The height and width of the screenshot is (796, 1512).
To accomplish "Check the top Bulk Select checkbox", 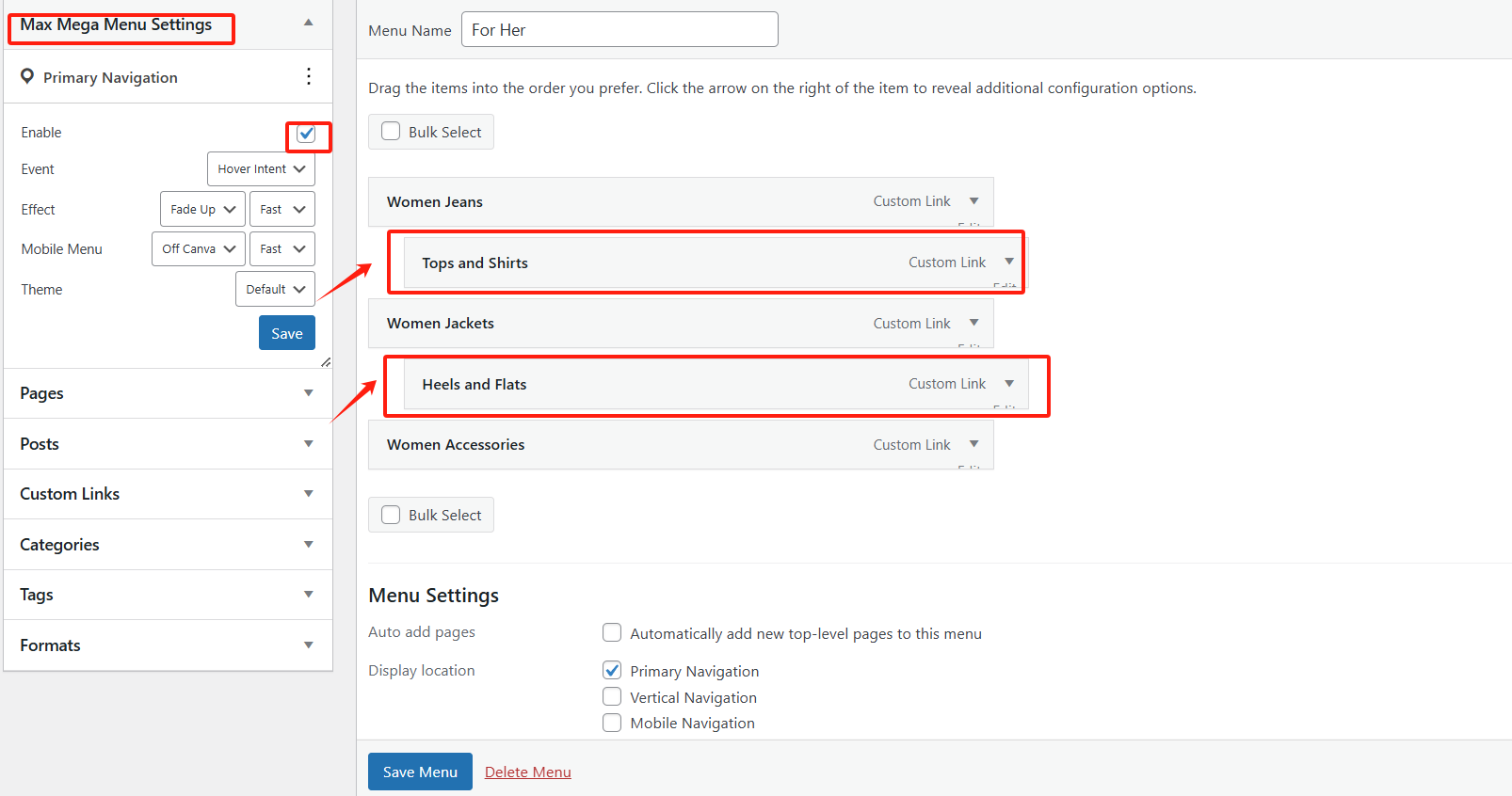I will point(391,132).
